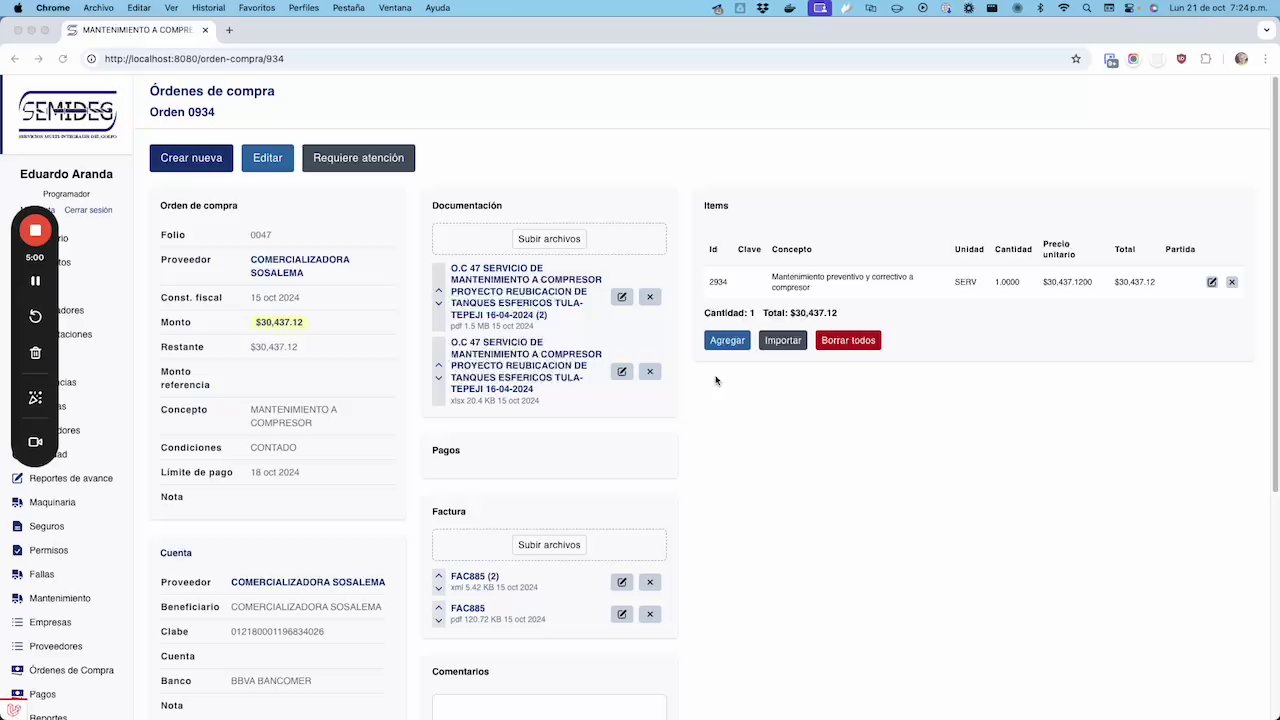The image size is (1280, 720).
Task: Click inside the Comentarios text field
Action: pyautogui.click(x=549, y=707)
